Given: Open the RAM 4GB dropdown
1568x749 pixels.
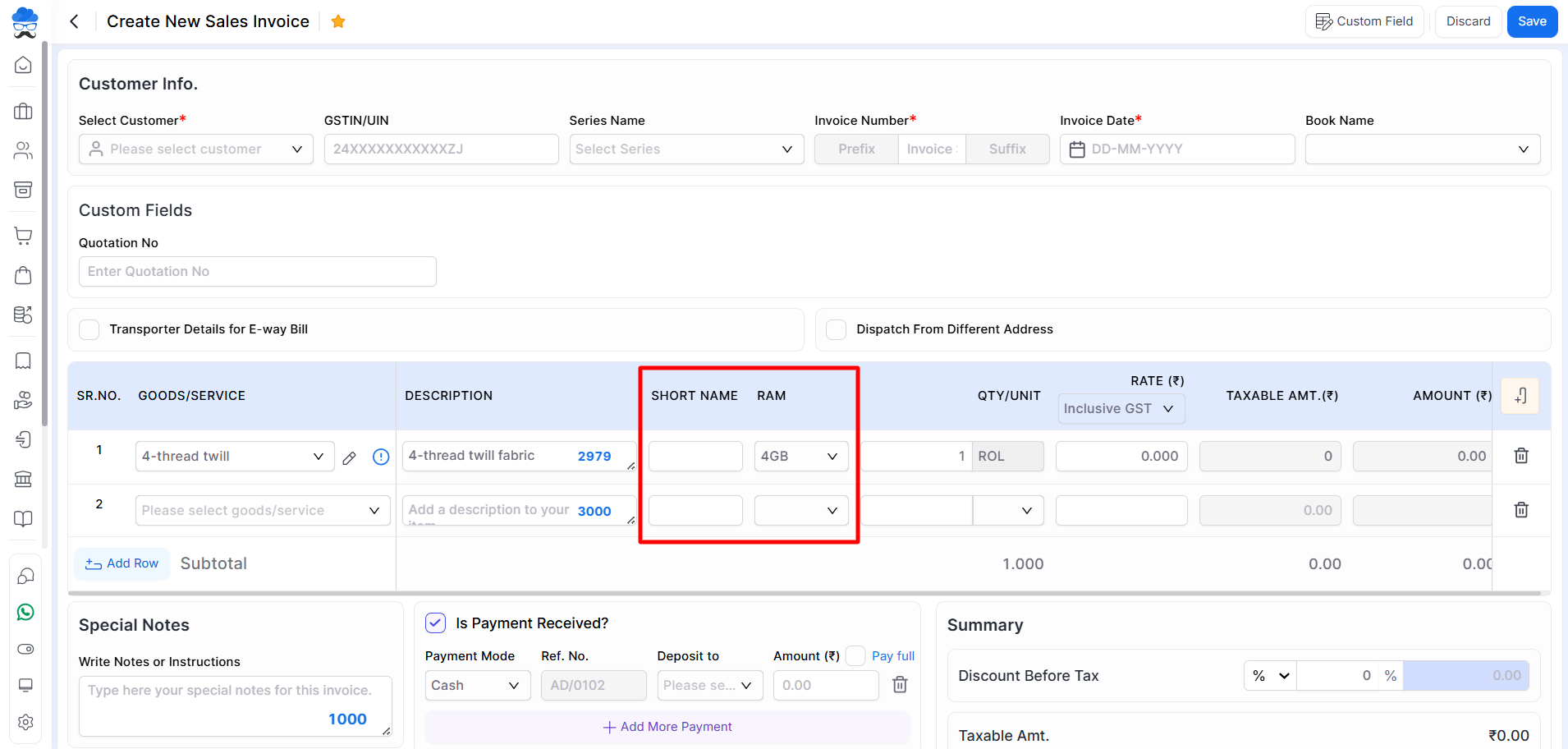Looking at the screenshot, I should 800,457.
